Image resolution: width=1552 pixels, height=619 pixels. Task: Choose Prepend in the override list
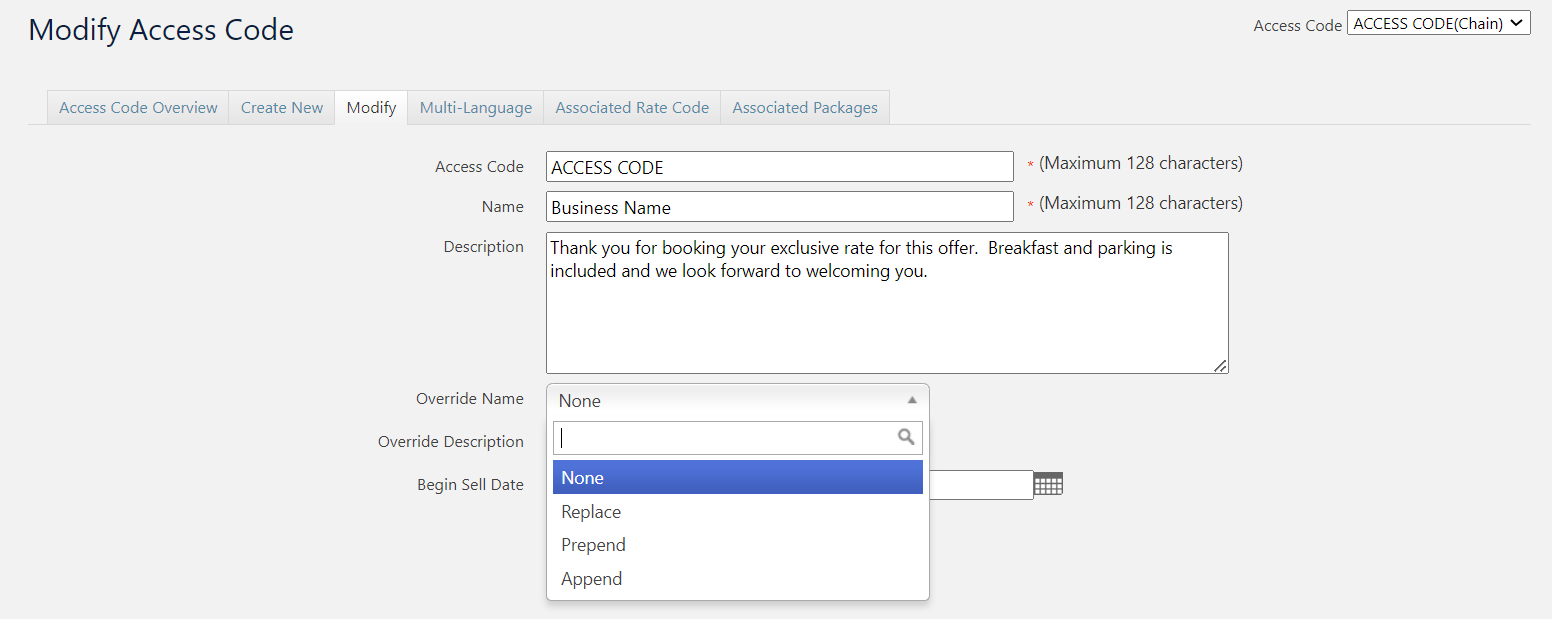(738, 545)
